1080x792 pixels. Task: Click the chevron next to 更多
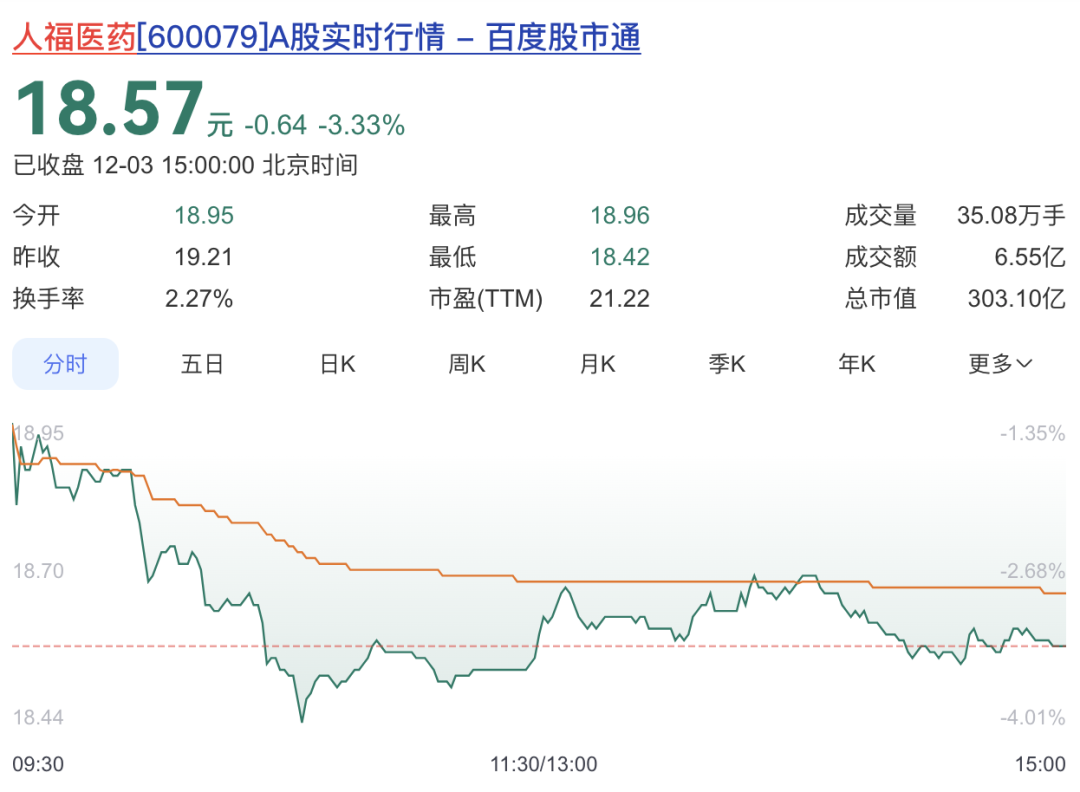(x=1025, y=364)
